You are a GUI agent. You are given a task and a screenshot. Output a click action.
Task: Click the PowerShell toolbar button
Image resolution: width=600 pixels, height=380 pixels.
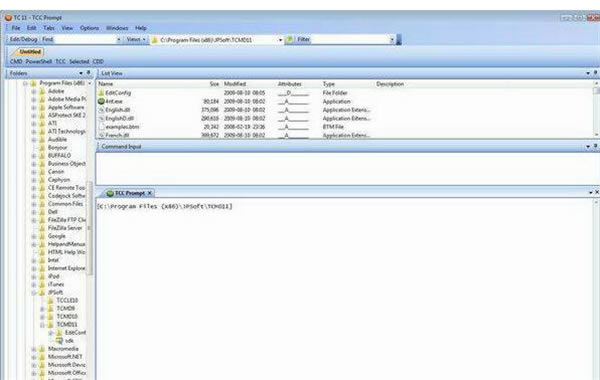click(x=39, y=61)
